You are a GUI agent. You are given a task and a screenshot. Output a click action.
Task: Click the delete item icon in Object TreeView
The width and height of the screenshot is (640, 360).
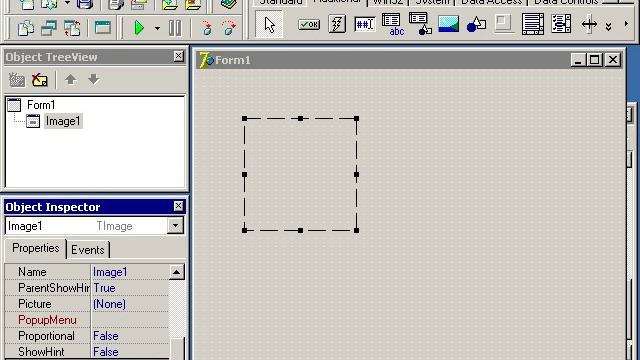click(40, 80)
